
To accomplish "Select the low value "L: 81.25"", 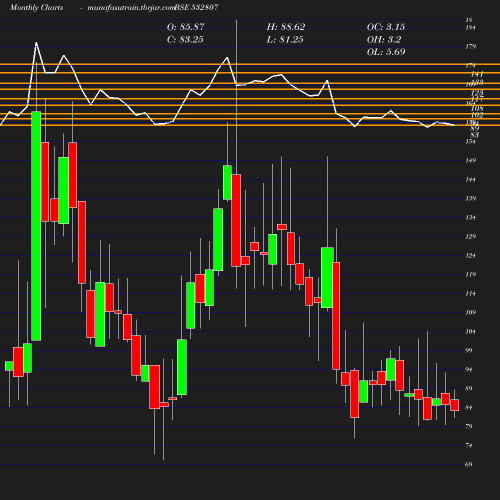I will tap(285, 40).
